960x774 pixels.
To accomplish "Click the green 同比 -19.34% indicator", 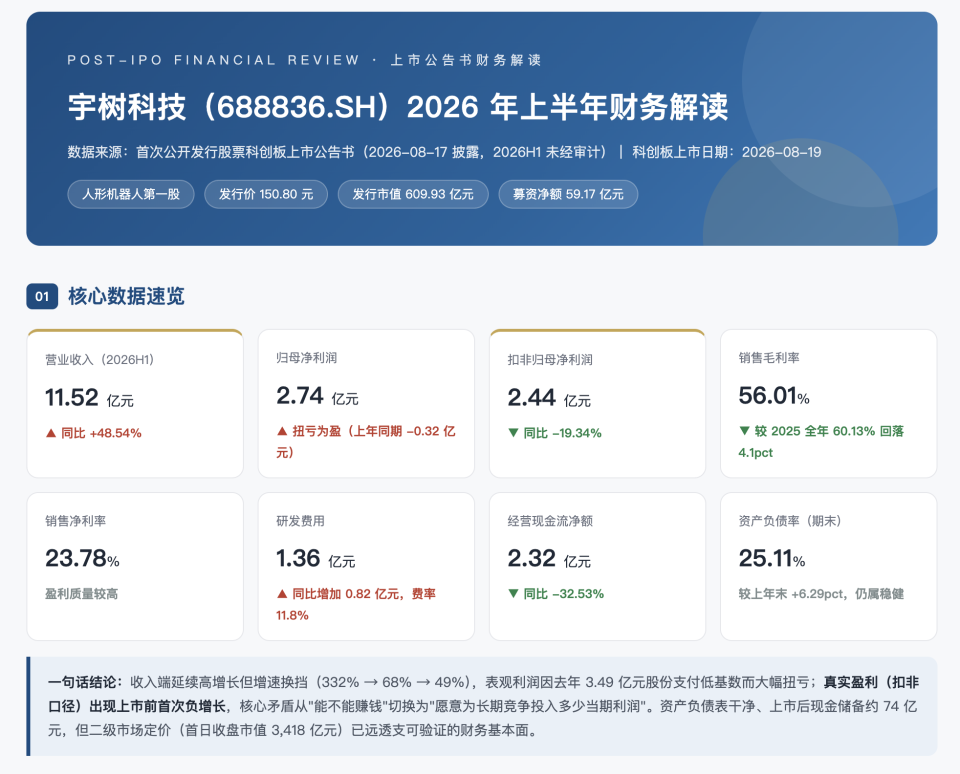I will pyautogui.click(x=555, y=433).
